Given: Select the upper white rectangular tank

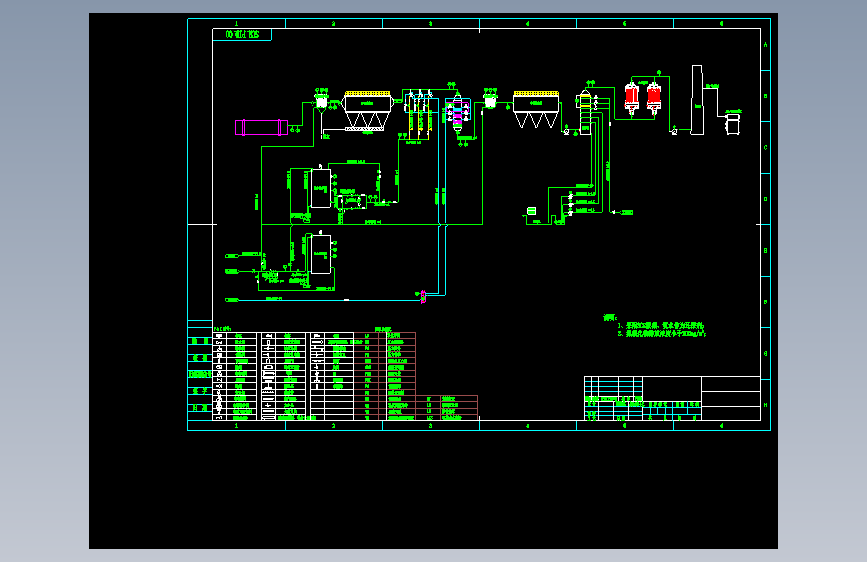Looking at the screenshot, I should [x=321, y=189].
